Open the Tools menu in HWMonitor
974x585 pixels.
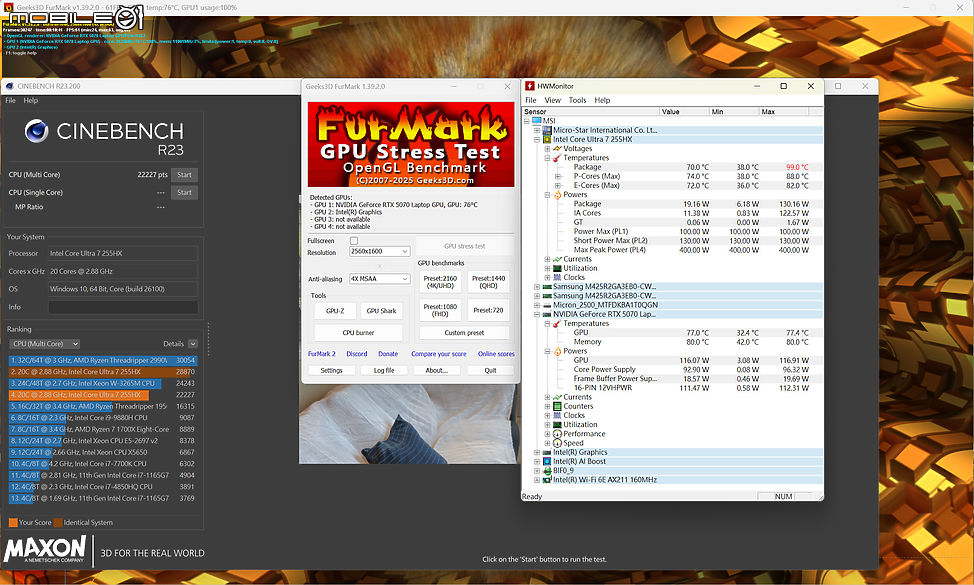pyautogui.click(x=577, y=100)
